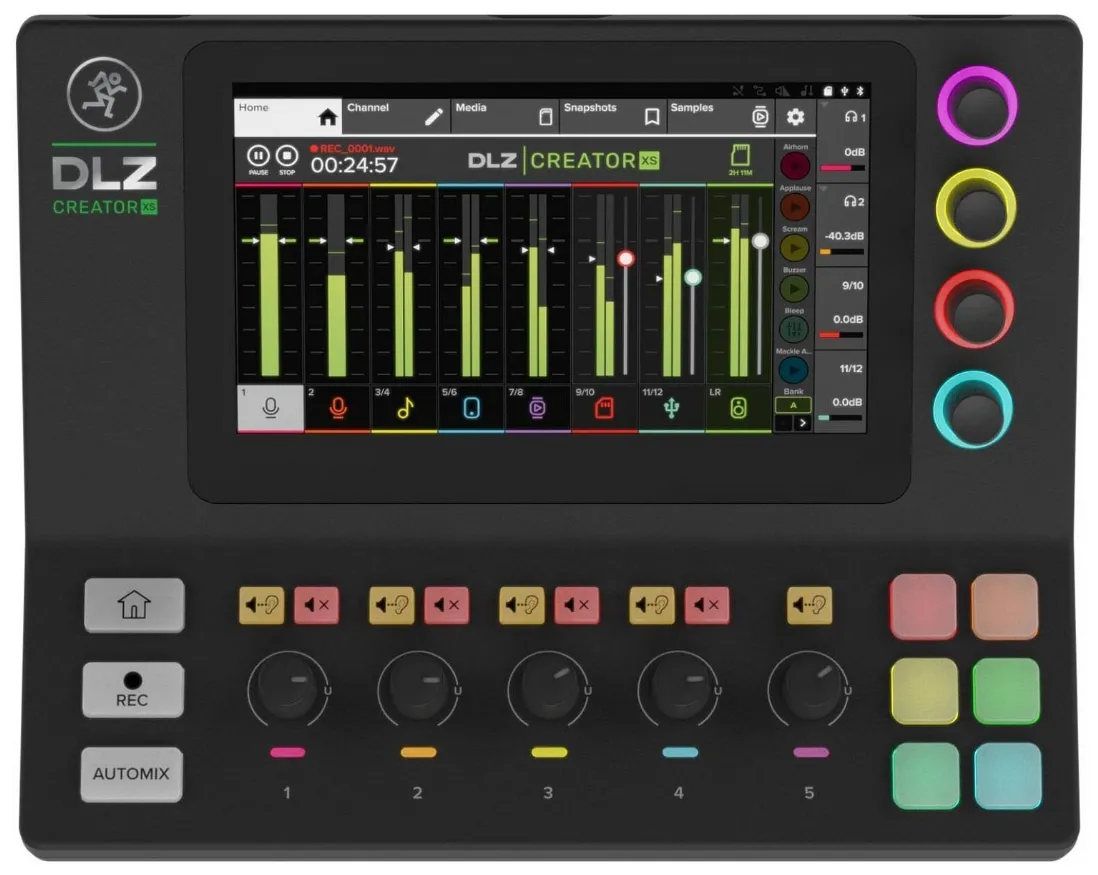Mute hardware channel 1
Image resolution: width=1098 pixels, height=875 pixels.
click(316, 605)
